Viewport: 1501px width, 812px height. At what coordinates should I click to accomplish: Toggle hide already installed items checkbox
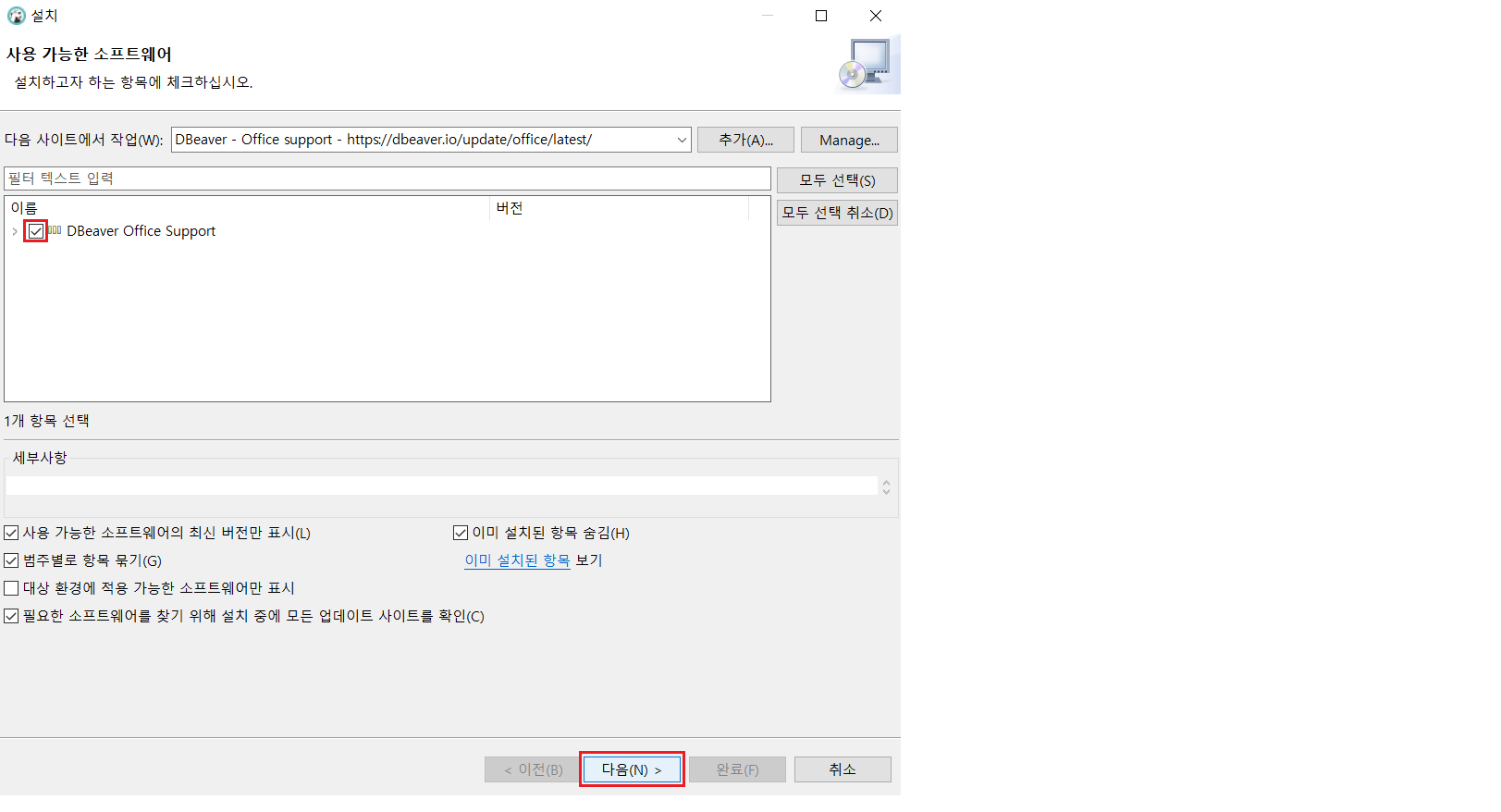pyautogui.click(x=461, y=533)
